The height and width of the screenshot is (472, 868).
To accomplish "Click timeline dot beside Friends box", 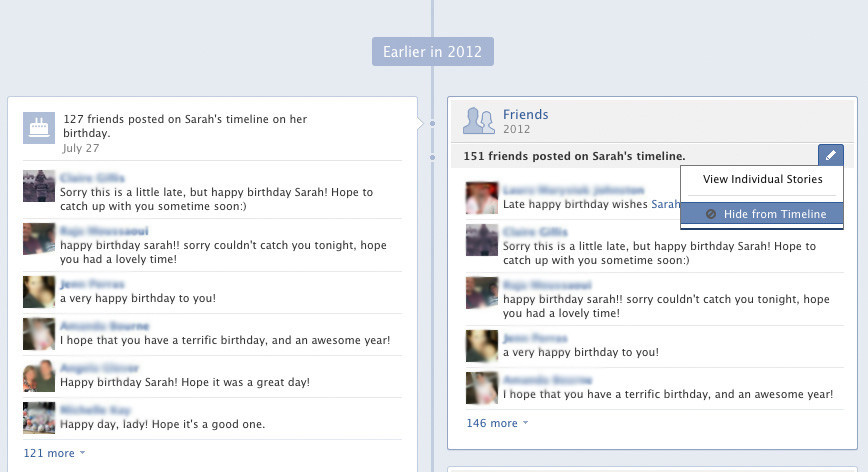I will tap(432, 158).
